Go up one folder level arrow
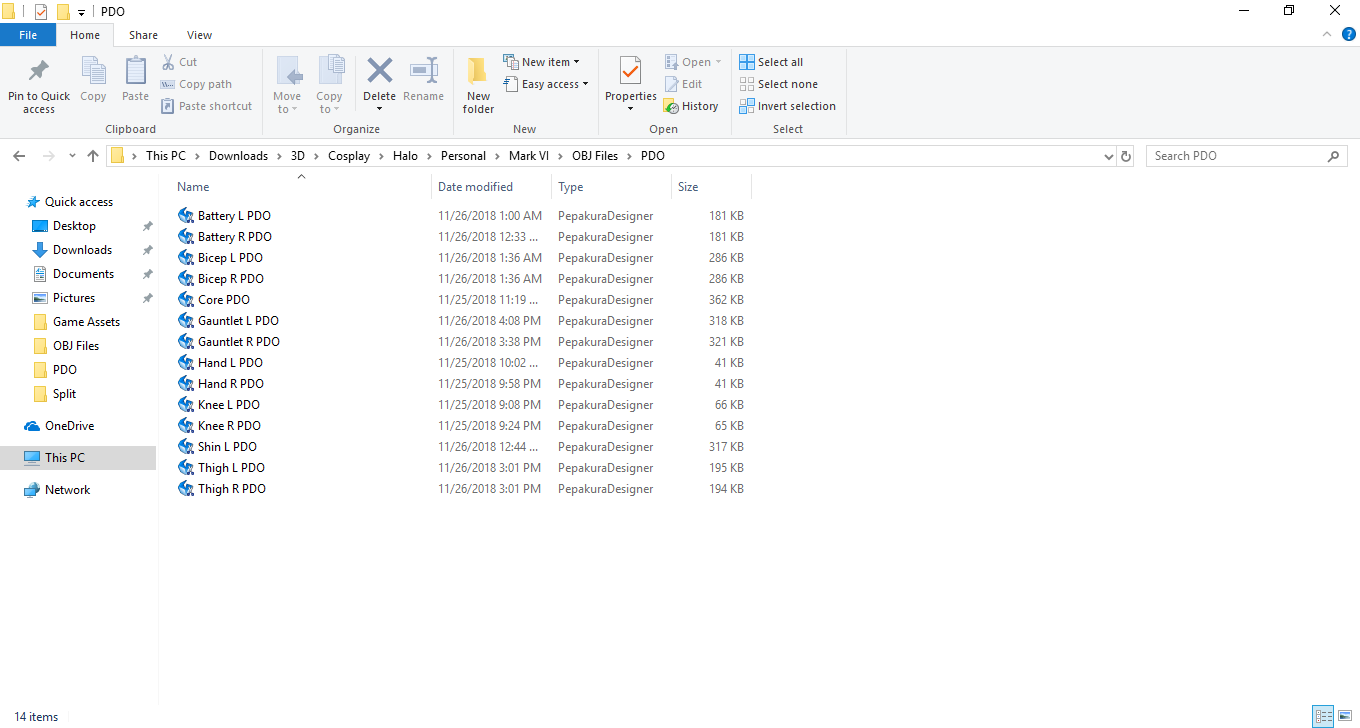The height and width of the screenshot is (728, 1360). click(x=93, y=156)
